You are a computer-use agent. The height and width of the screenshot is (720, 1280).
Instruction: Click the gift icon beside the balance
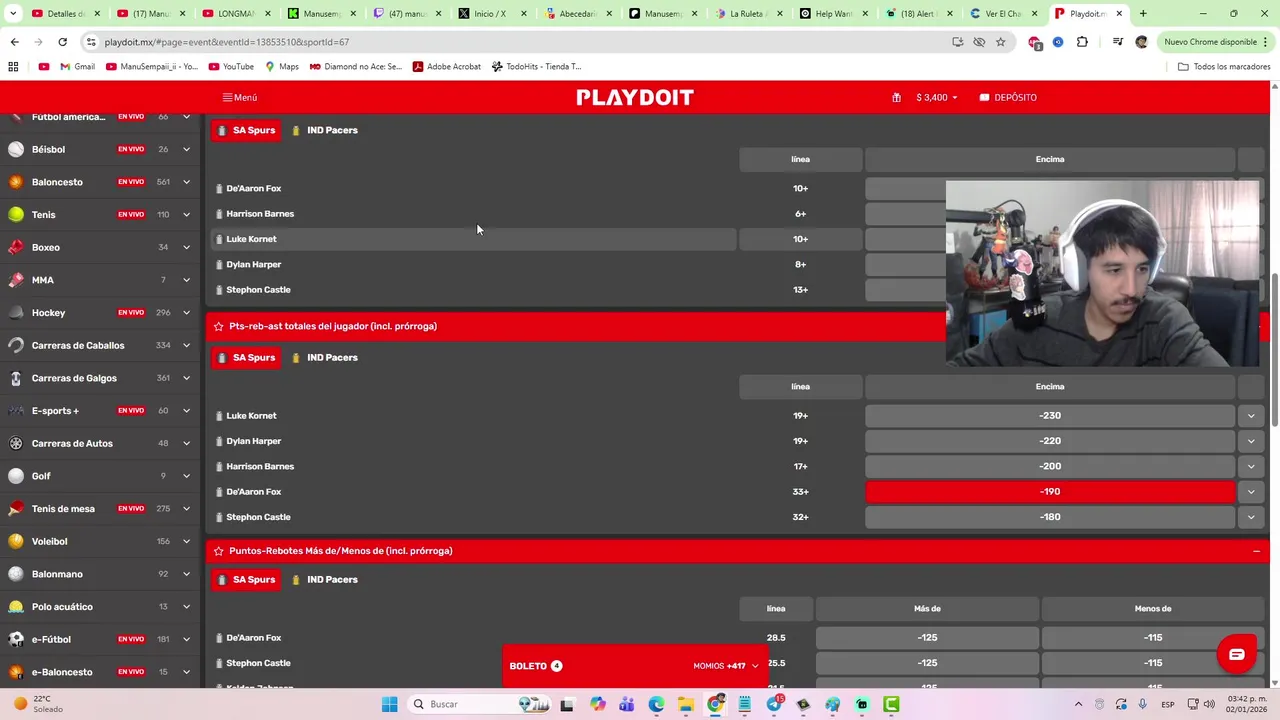[896, 98]
